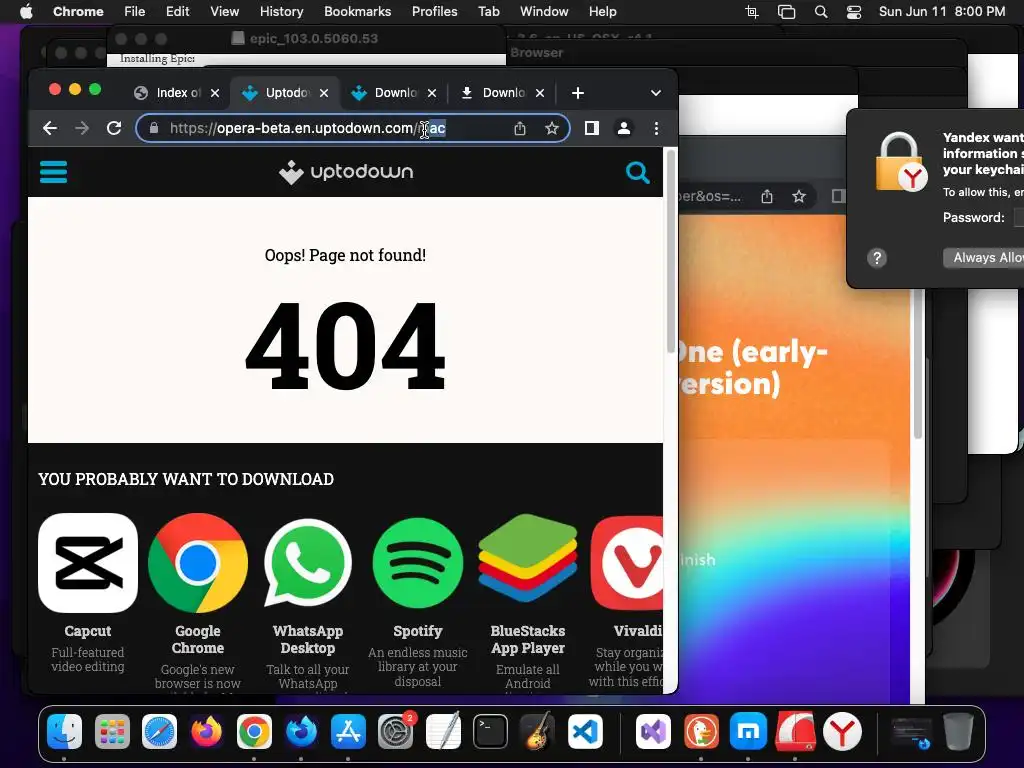Open the WhatsApp Desktop app icon

(x=308, y=563)
